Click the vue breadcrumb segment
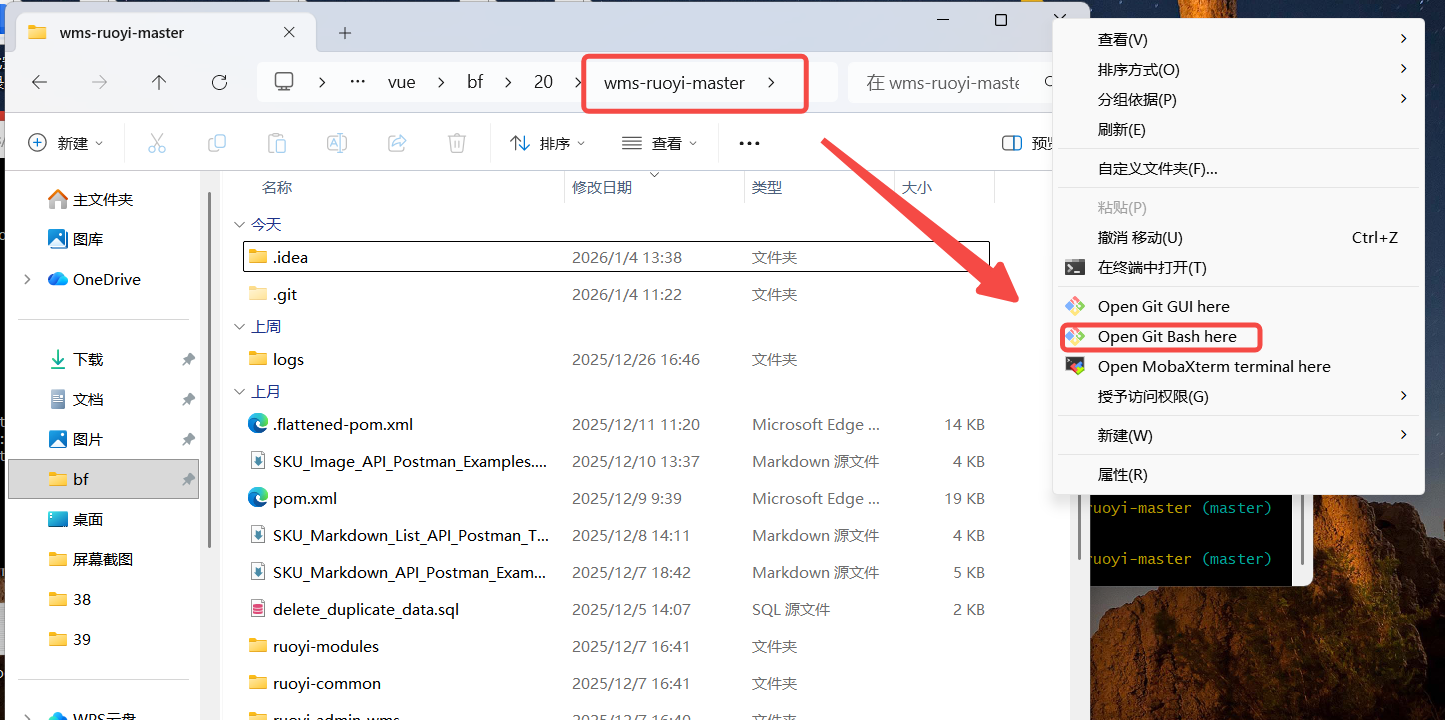 coord(402,82)
